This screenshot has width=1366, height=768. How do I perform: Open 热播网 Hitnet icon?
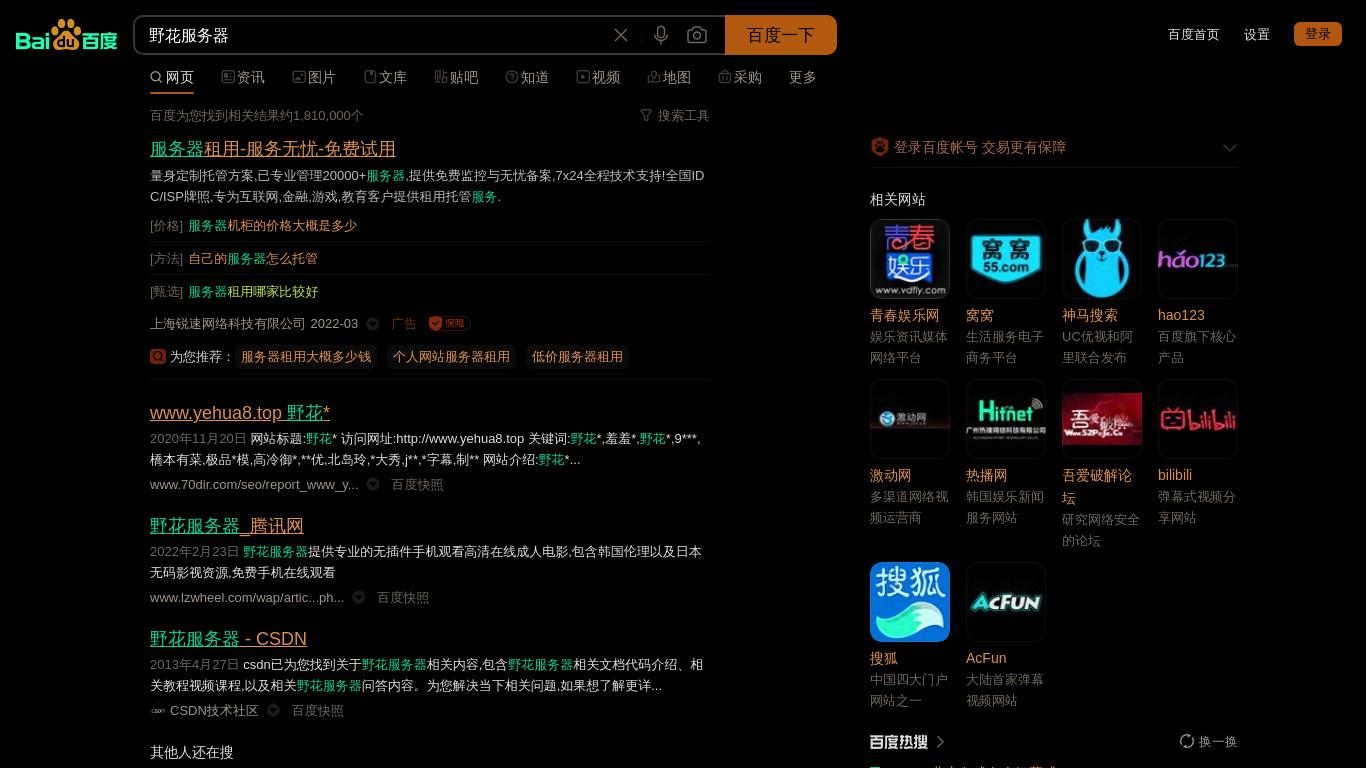point(1006,419)
